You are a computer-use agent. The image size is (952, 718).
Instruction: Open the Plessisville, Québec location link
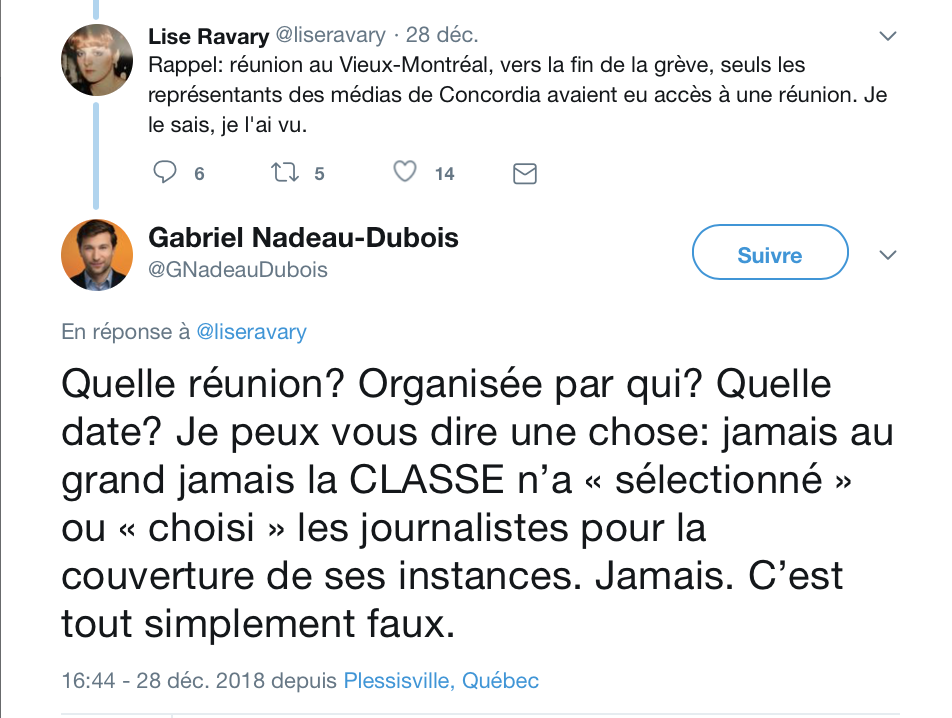[441, 680]
